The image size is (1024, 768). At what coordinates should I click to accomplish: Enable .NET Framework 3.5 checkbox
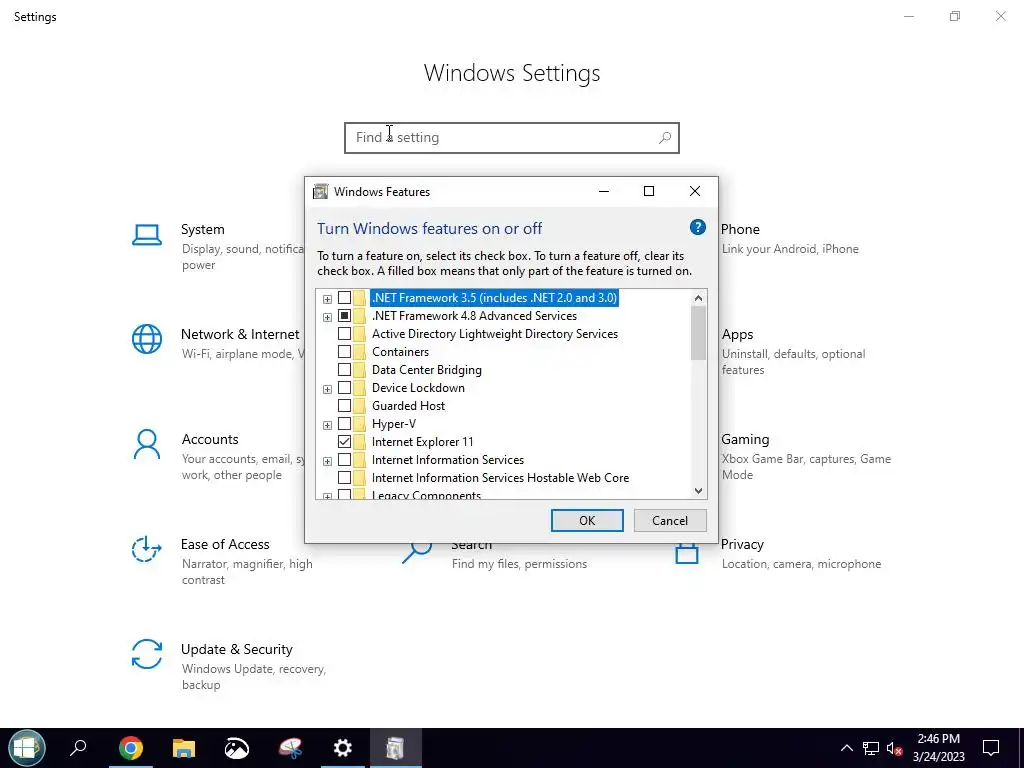[x=344, y=298]
